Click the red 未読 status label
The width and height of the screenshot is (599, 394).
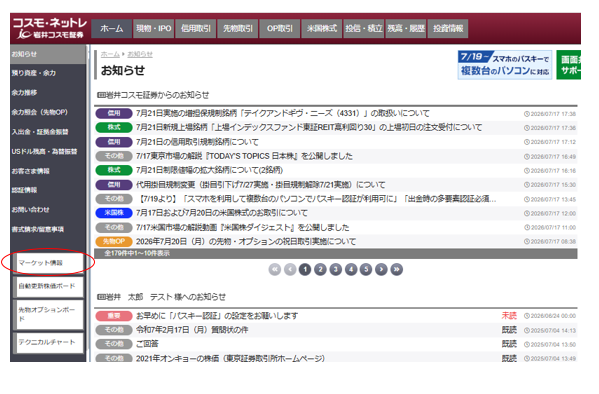(509, 316)
